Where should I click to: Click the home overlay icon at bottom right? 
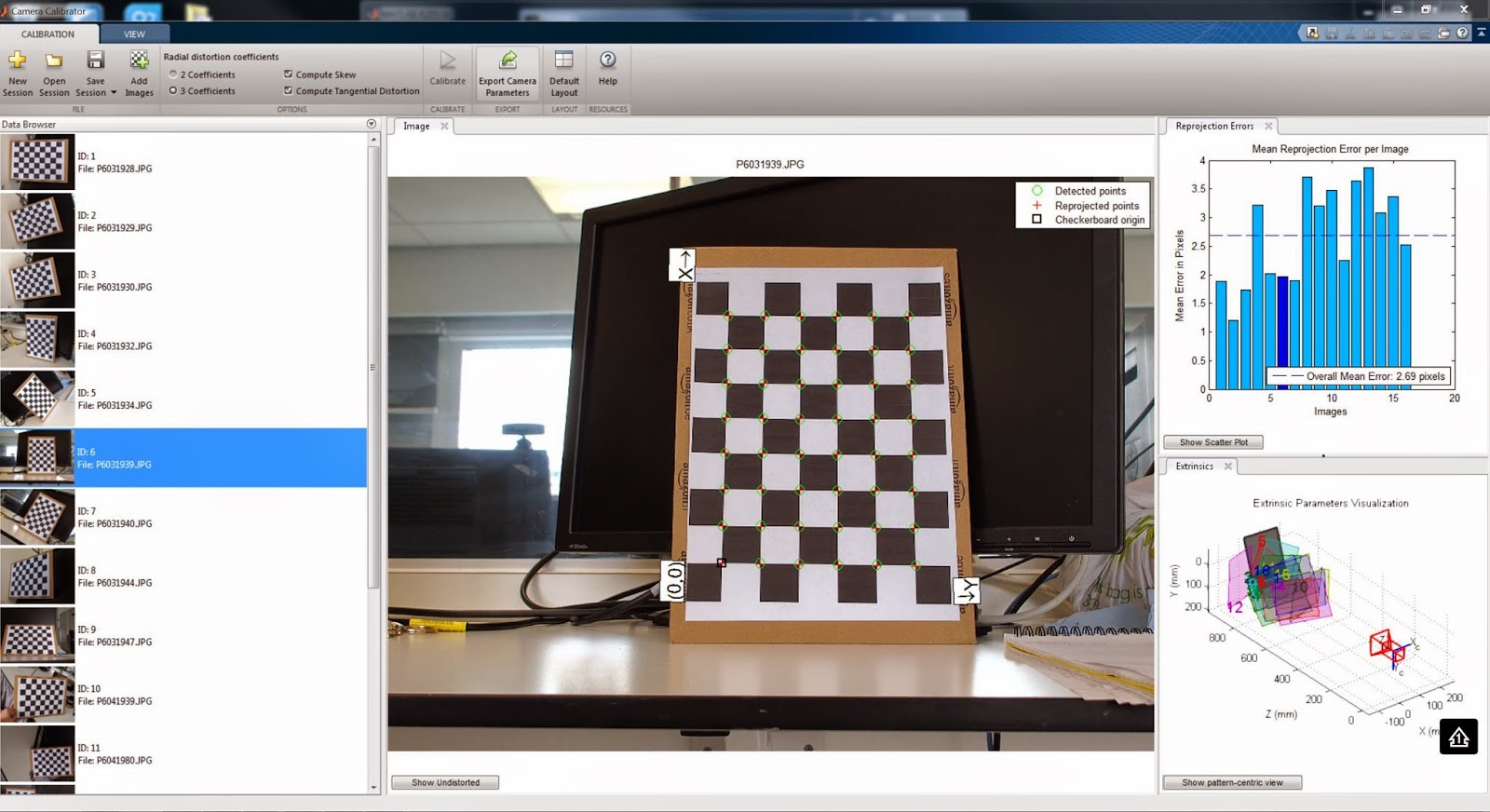[1458, 737]
